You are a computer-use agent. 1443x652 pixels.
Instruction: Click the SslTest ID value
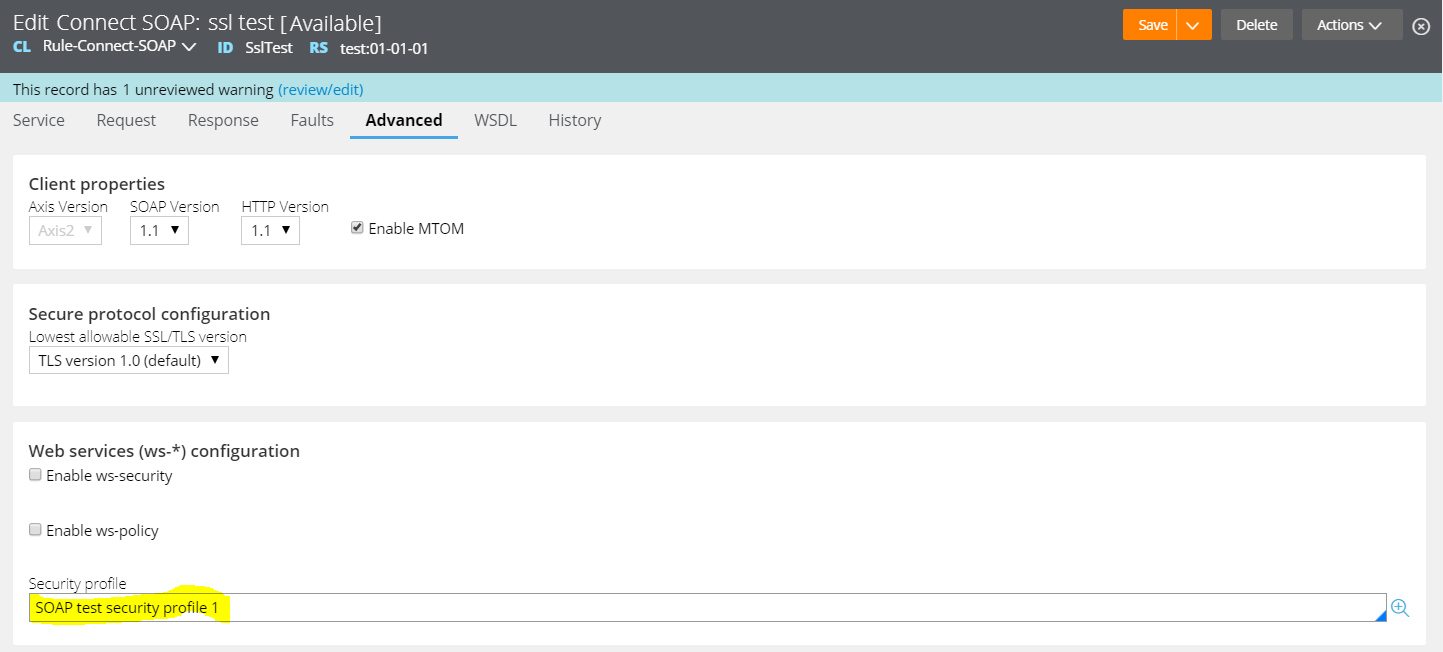tap(269, 48)
